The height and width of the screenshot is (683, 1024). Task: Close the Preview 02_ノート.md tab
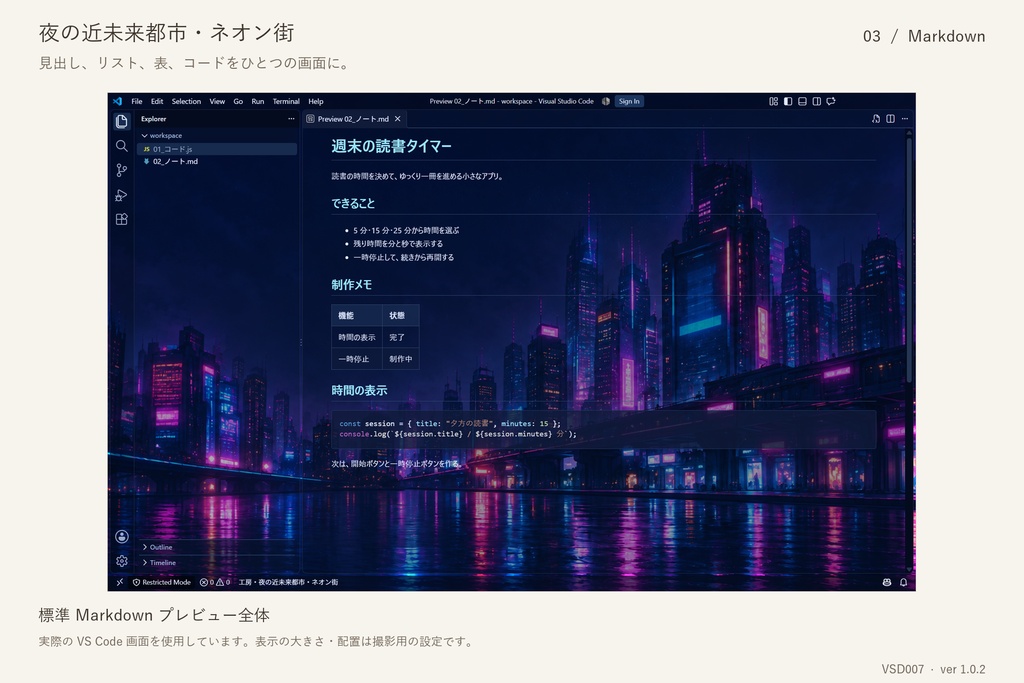coord(397,119)
